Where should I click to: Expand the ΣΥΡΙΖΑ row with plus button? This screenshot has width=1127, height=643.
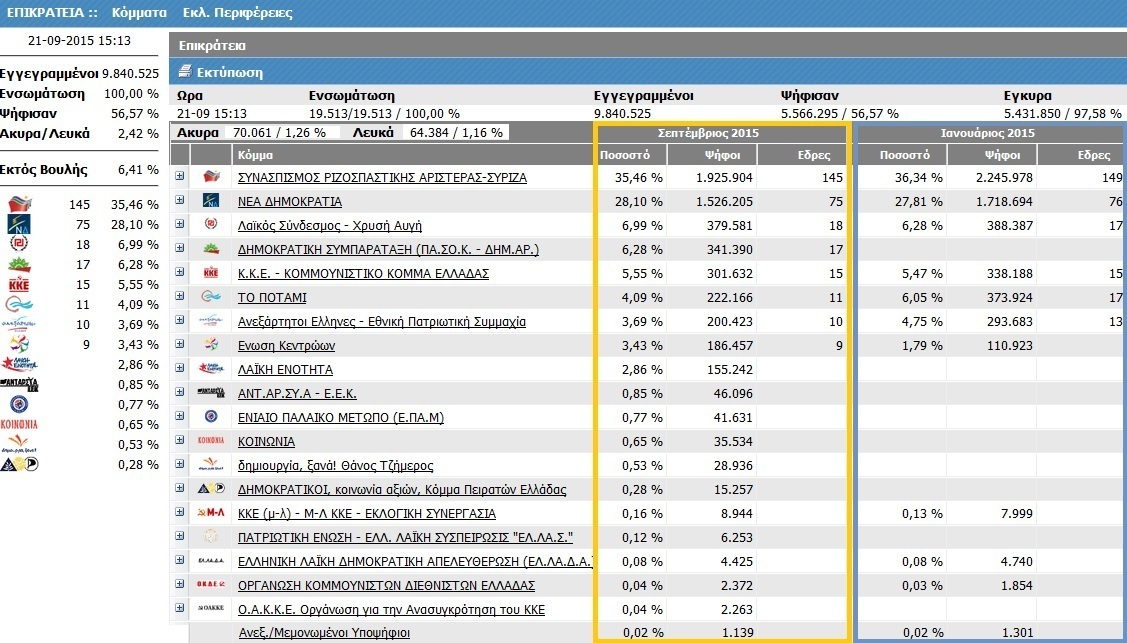coord(180,176)
